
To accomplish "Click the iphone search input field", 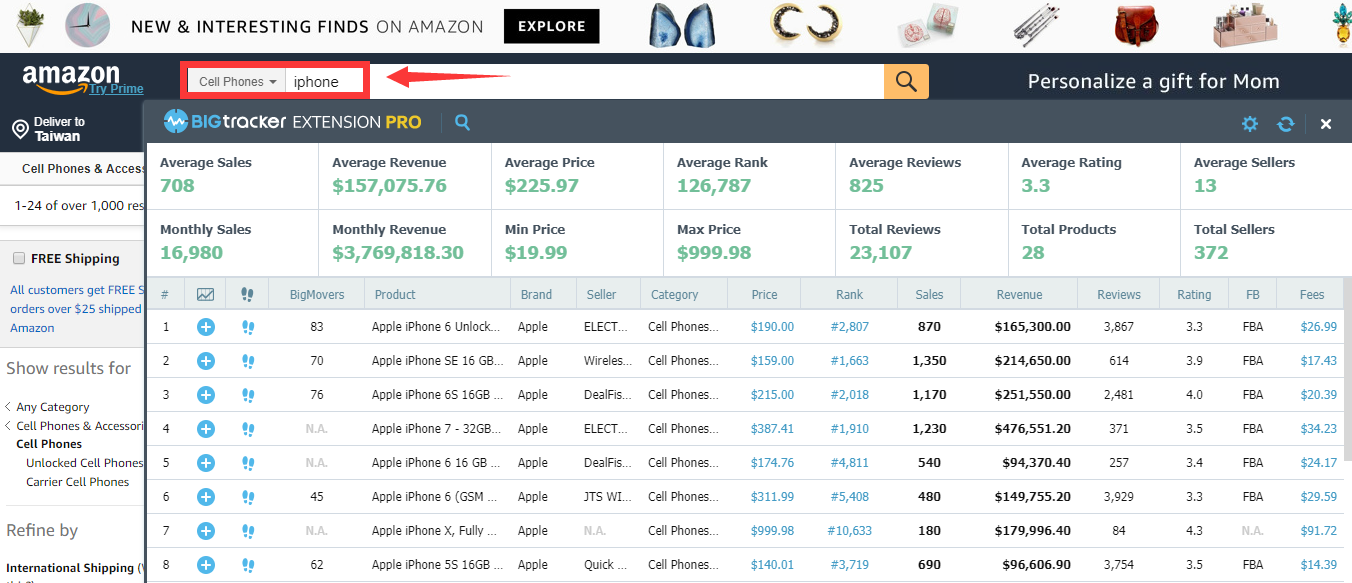I will click(x=326, y=82).
